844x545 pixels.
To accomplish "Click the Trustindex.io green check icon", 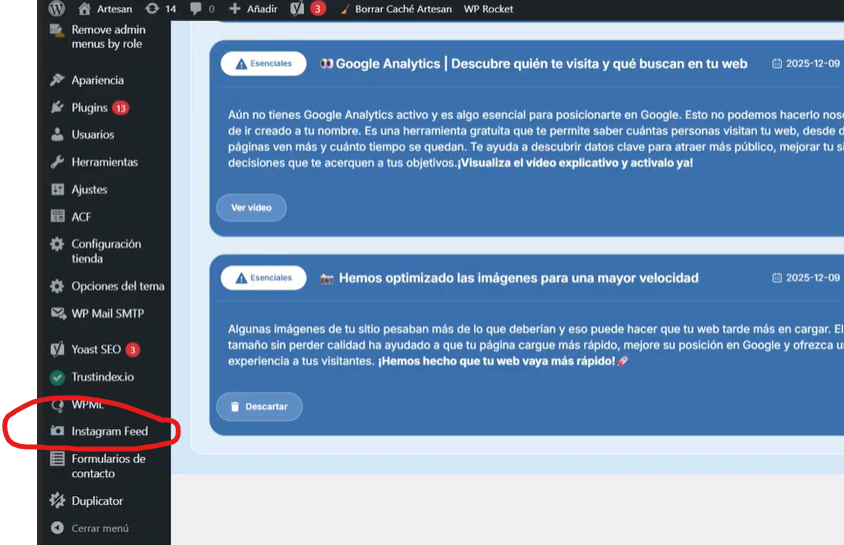I will [57, 378].
